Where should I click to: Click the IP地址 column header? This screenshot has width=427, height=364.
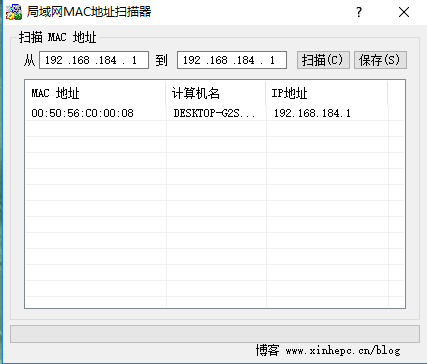[x=327, y=93]
